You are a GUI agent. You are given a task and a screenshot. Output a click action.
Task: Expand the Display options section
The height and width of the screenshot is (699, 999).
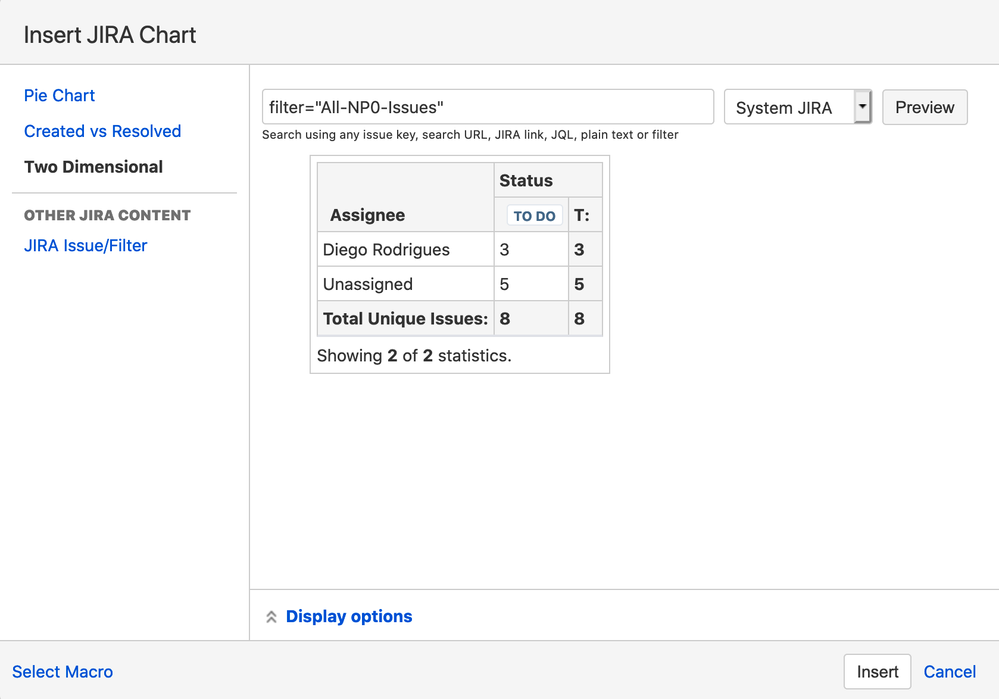(x=348, y=617)
